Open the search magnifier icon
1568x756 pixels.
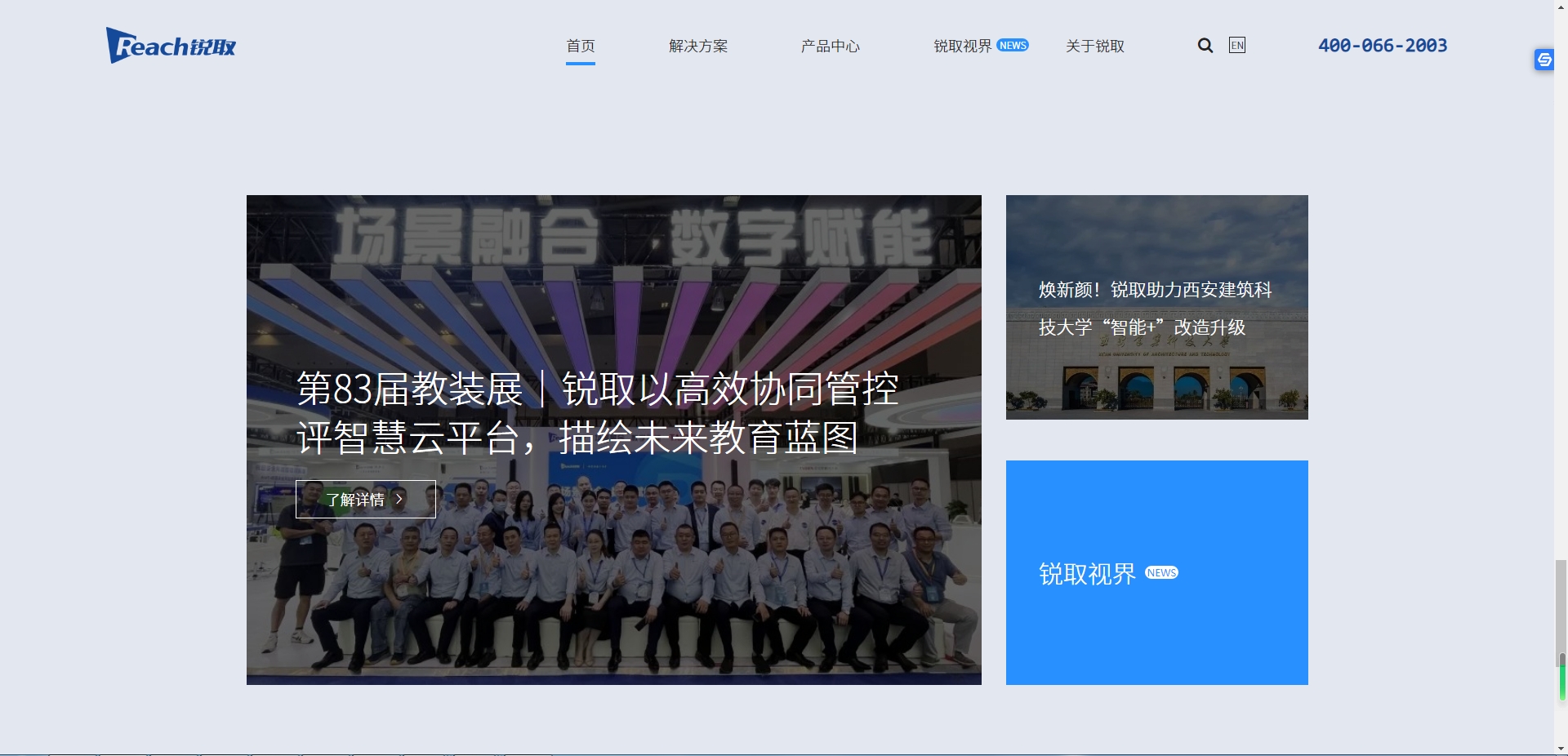pos(1205,46)
